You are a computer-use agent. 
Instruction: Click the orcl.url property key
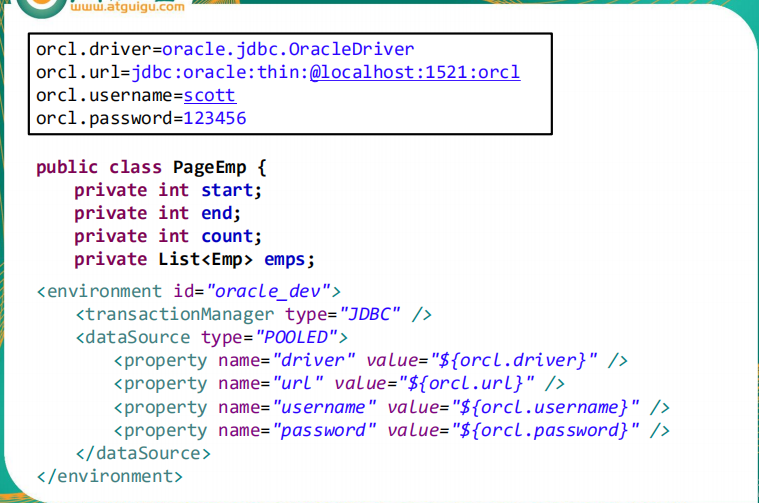pyautogui.click(x=78, y=73)
